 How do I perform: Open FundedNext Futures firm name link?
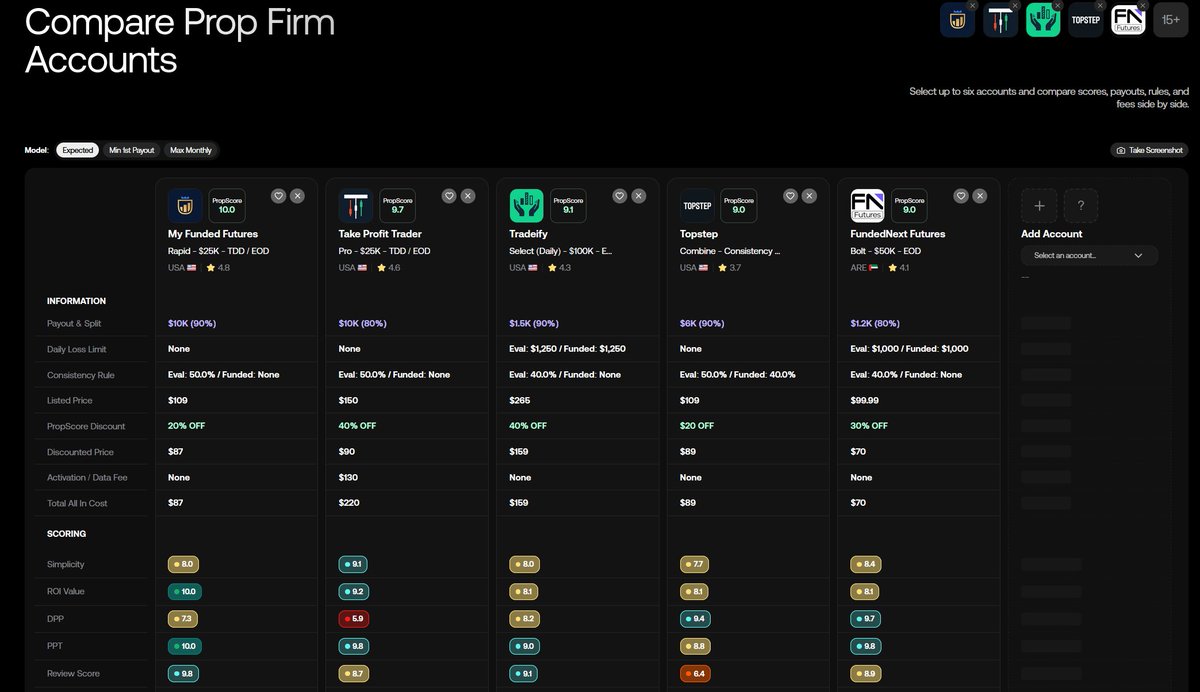pos(898,234)
